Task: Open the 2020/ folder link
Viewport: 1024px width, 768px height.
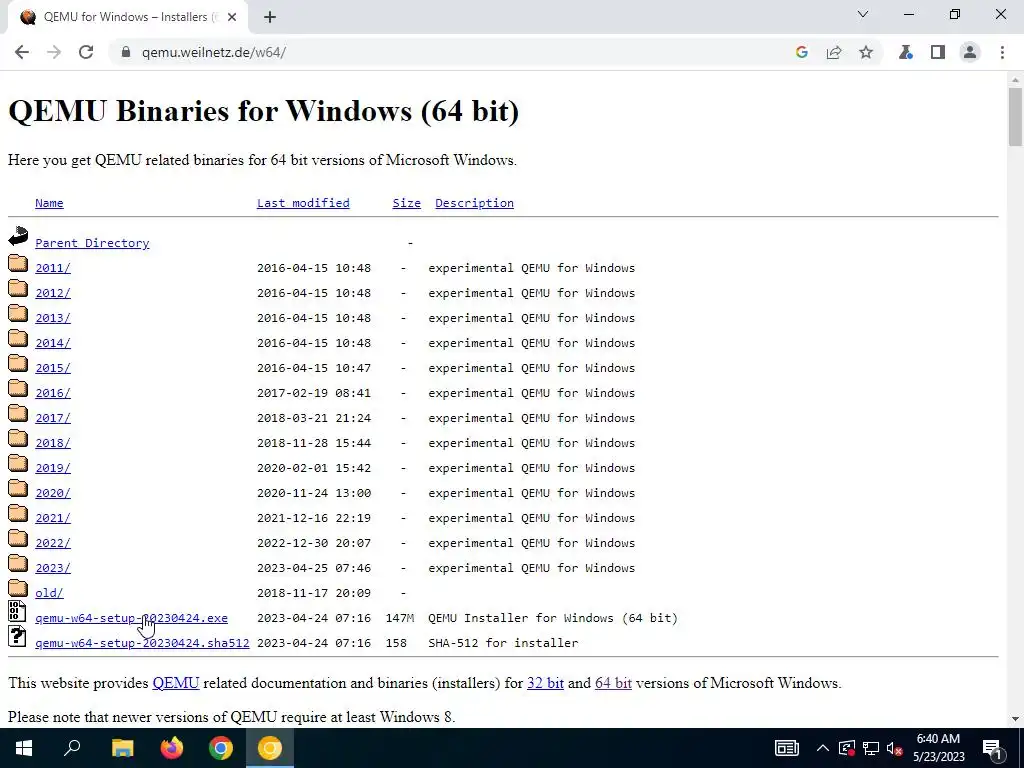Action: tap(53, 493)
